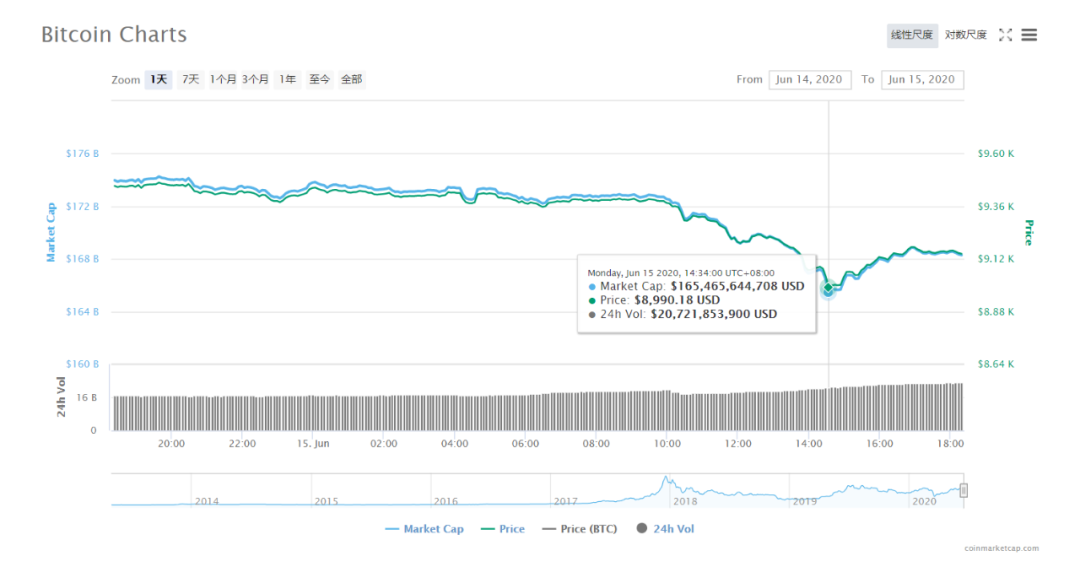1080x567 pixels.
Task: Edit the To date field
Action: pos(922,80)
